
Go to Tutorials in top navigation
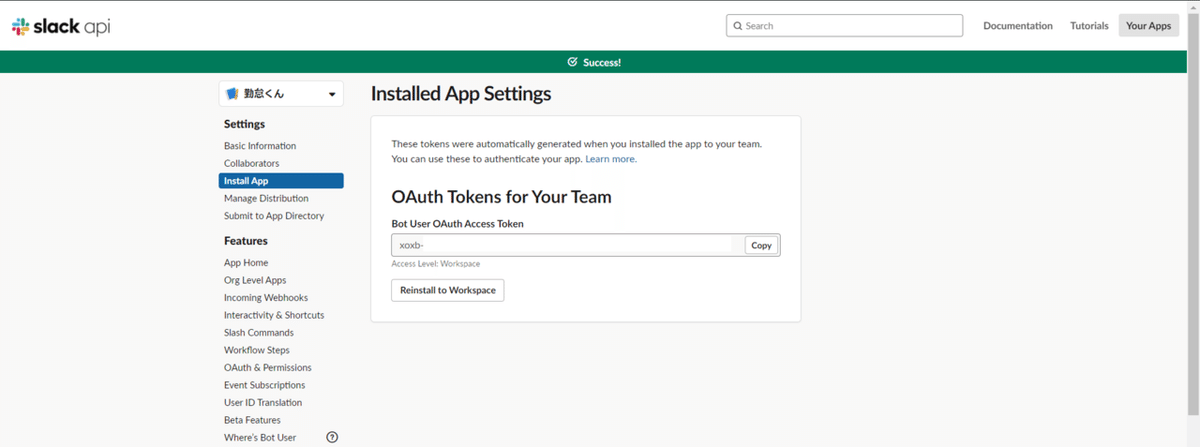point(1089,26)
